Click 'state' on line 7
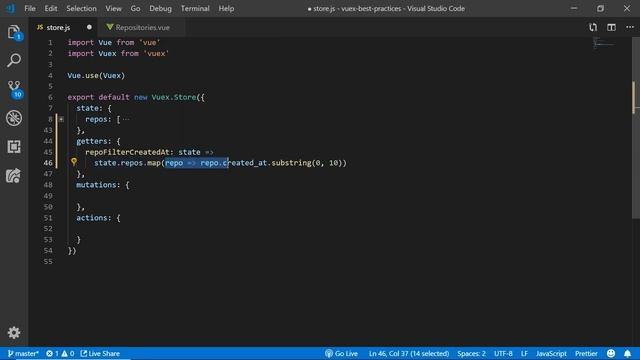This screenshot has height=360, width=640. pyautogui.click(x=89, y=108)
